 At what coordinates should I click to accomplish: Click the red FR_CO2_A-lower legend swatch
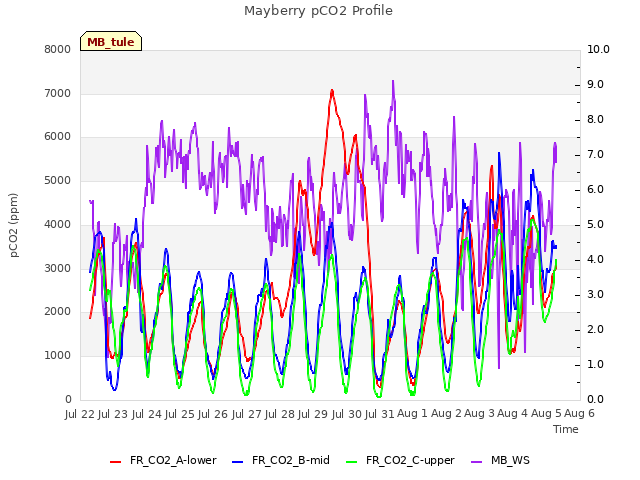[x=116, y=462]
